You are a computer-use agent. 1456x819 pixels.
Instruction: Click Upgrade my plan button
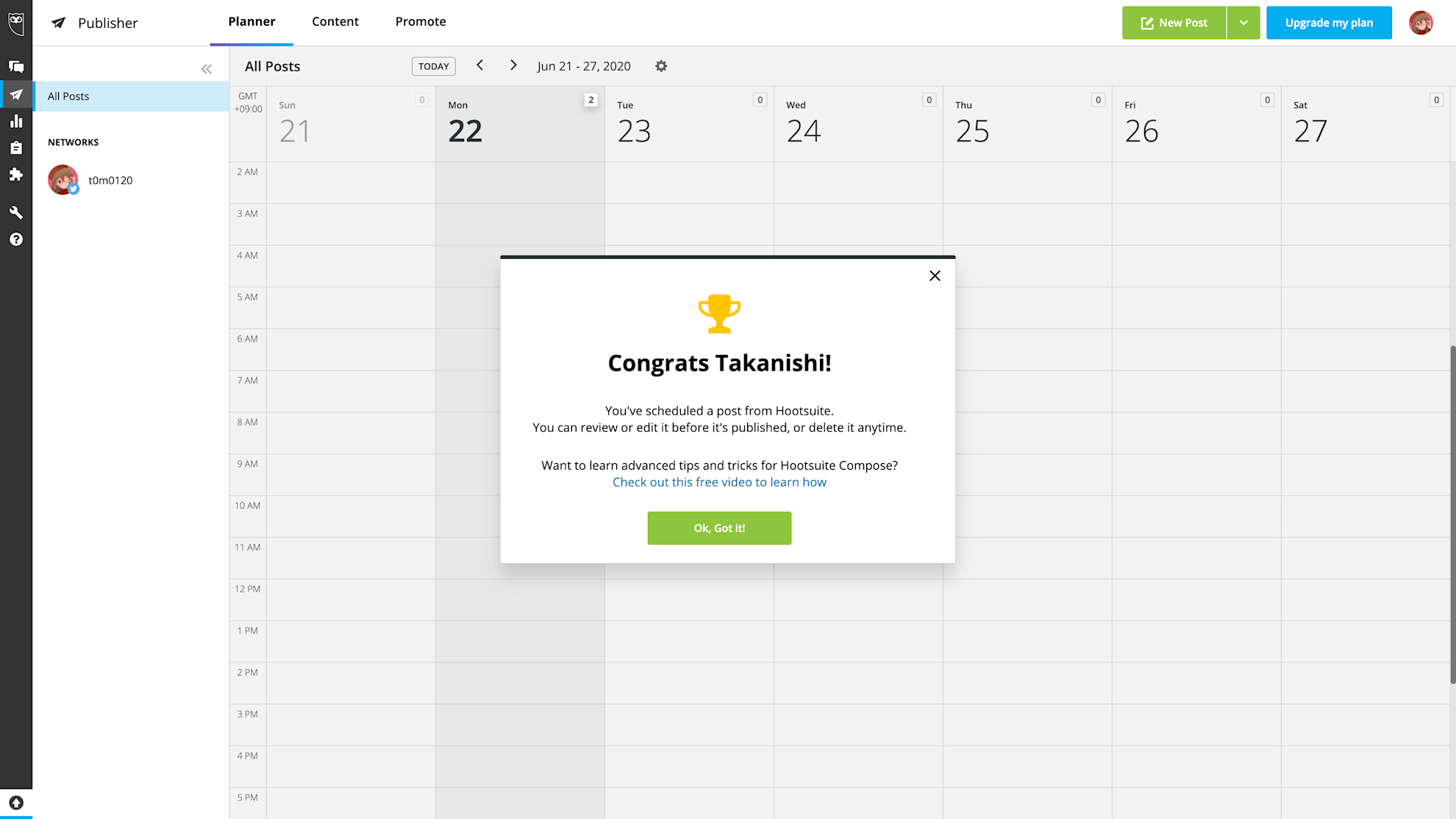(x=1329, y=23)
